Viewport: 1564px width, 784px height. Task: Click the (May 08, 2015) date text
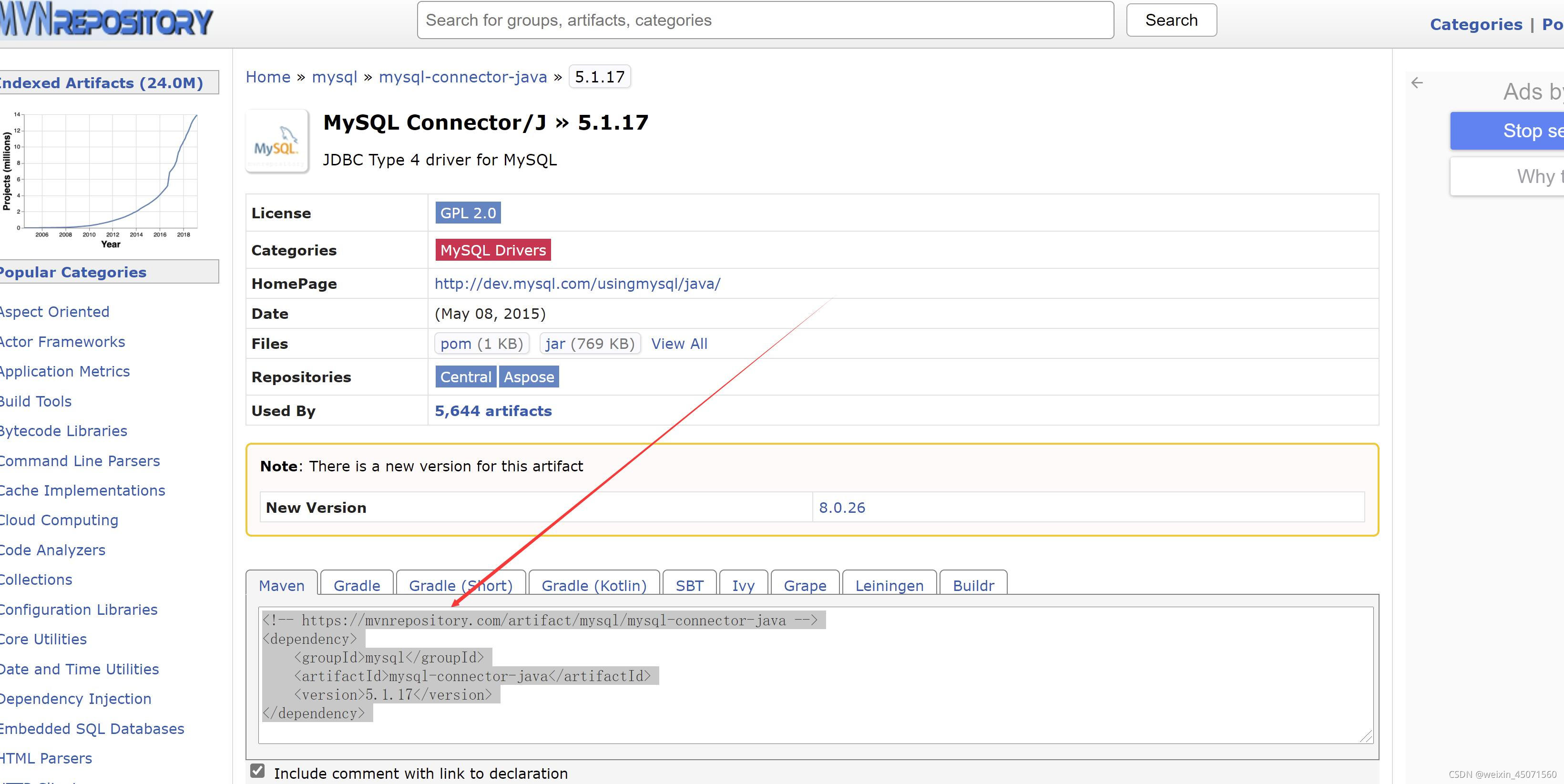pyautogui.click(x=490, y=314)
